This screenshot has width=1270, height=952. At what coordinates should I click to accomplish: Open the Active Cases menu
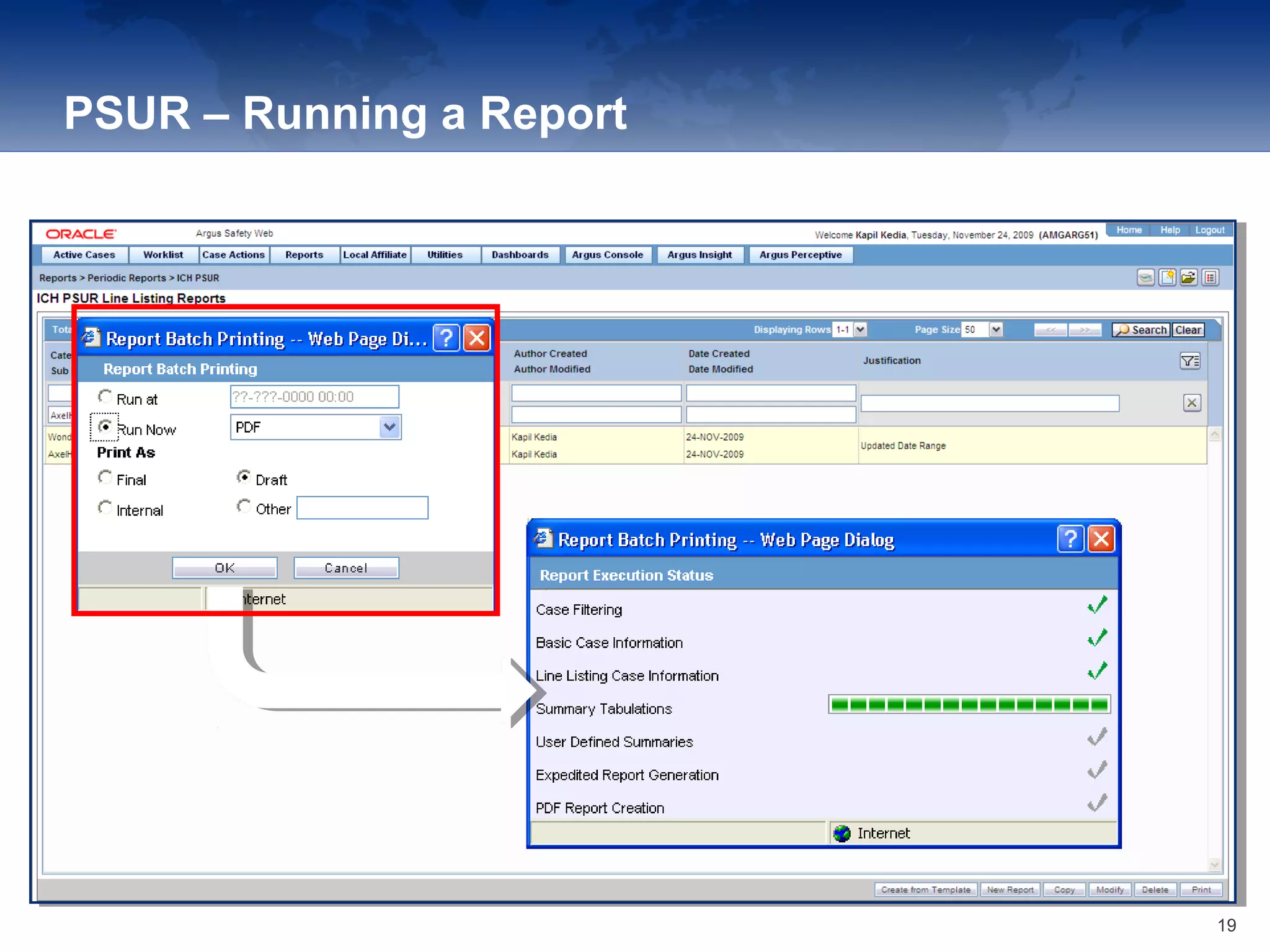84,255
